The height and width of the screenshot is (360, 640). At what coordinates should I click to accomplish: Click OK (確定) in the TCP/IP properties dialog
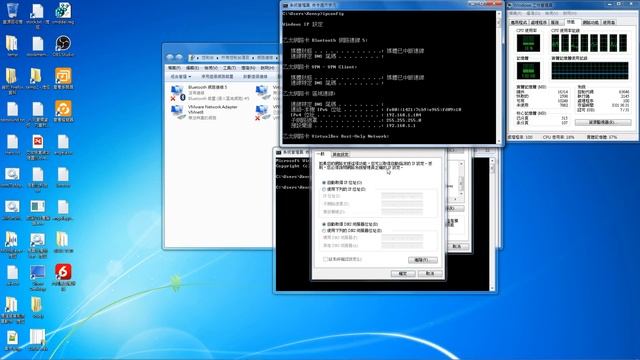[x=403, y=273]
